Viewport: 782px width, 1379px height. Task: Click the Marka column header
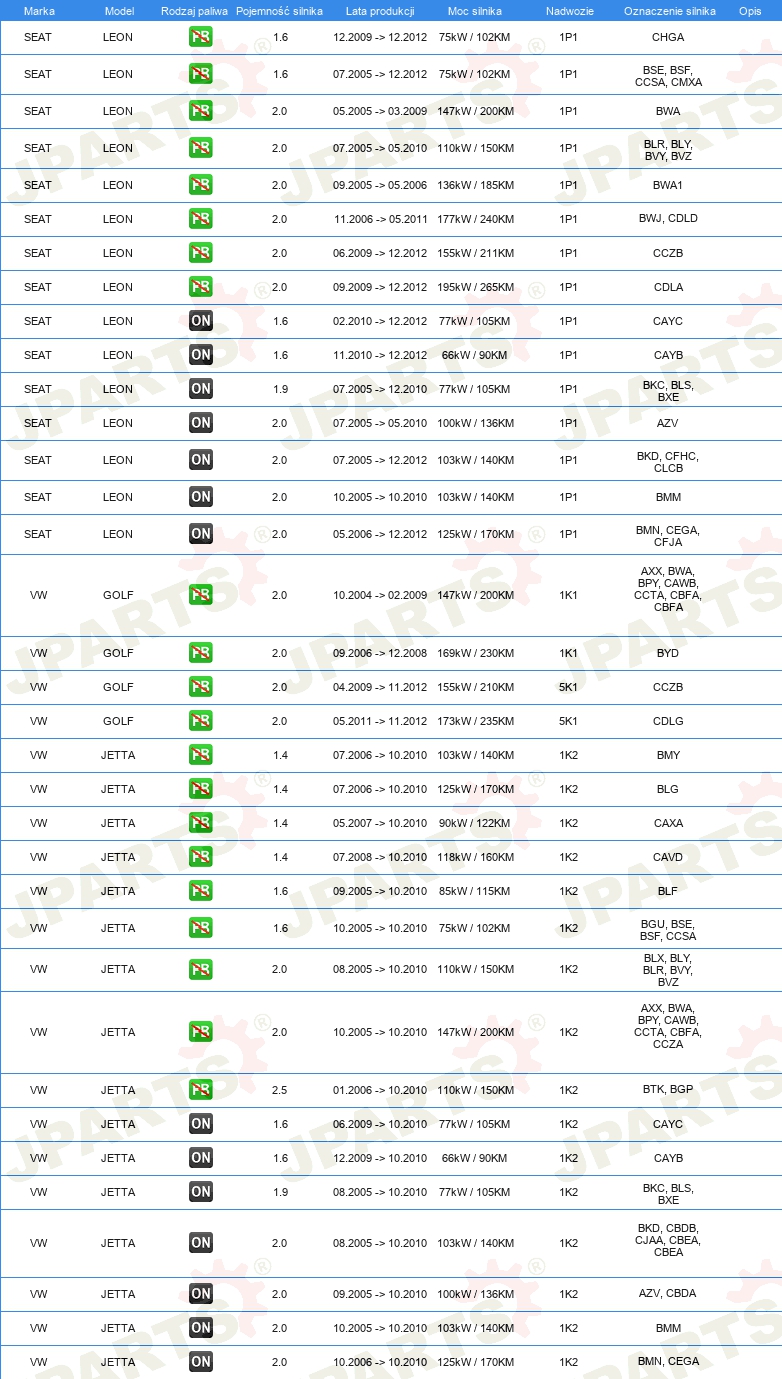coord(39,11)
